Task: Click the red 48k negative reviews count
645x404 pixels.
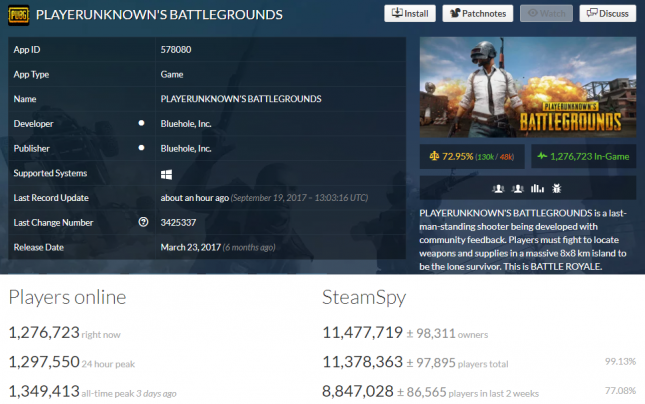Action: click(x=506, y=157)
